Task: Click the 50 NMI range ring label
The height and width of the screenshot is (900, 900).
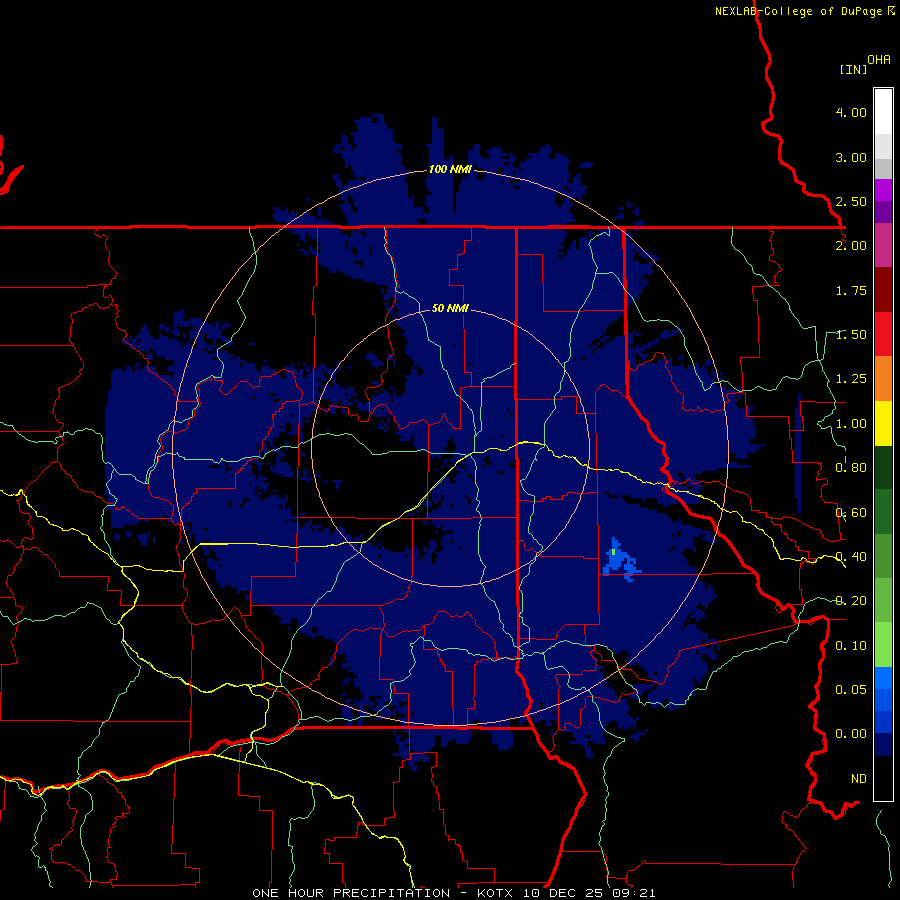Action: click(x=450, y=308)
